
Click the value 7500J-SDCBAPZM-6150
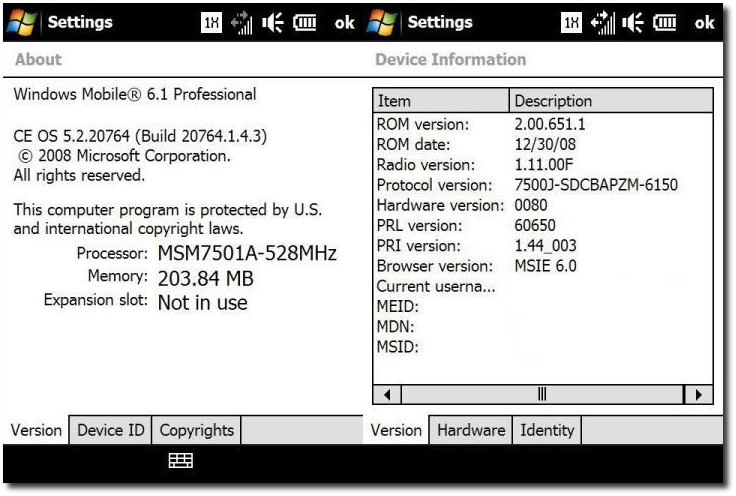596,185
